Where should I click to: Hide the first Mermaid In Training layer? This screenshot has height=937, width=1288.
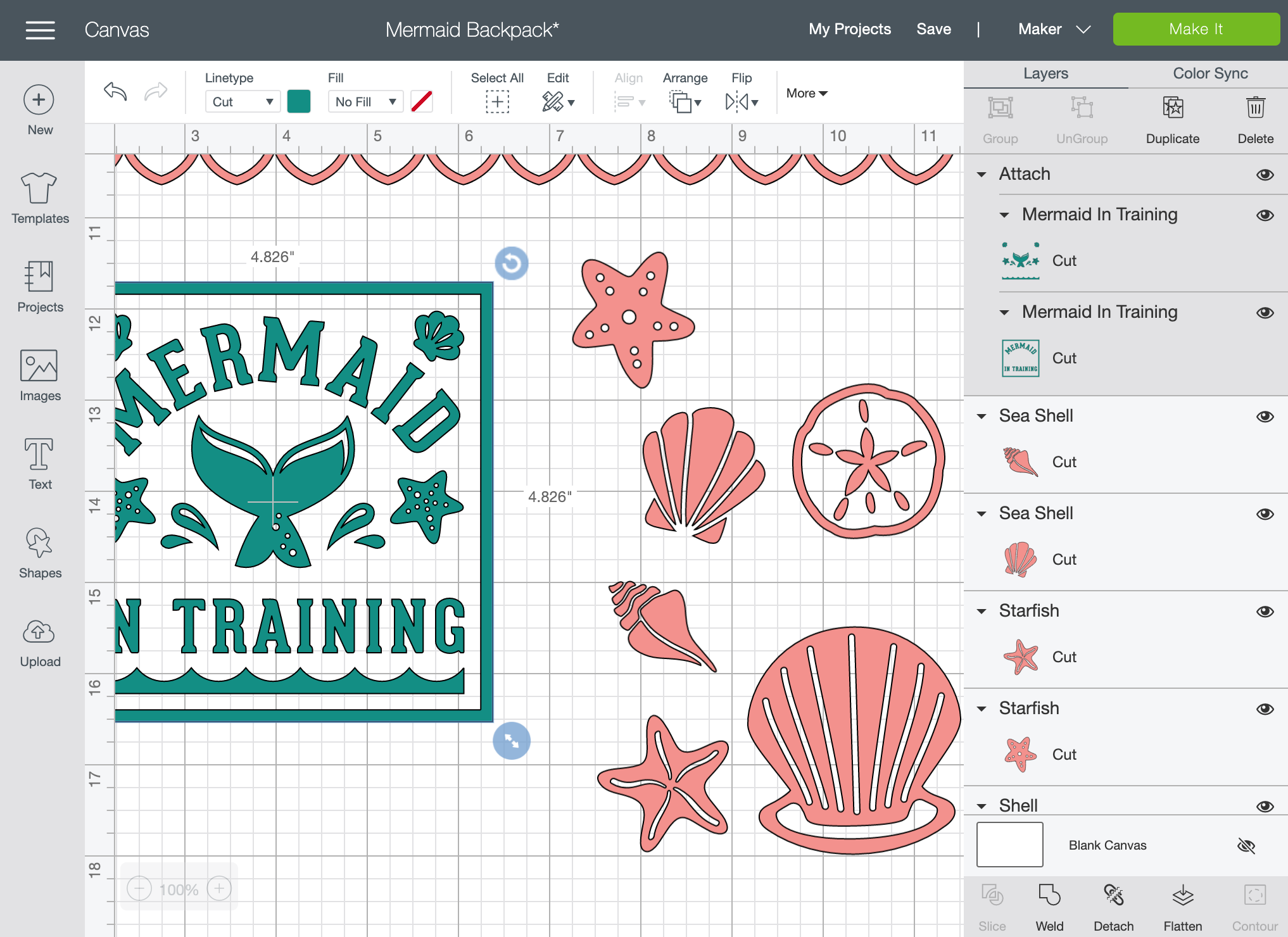(x=1265, y=215)
